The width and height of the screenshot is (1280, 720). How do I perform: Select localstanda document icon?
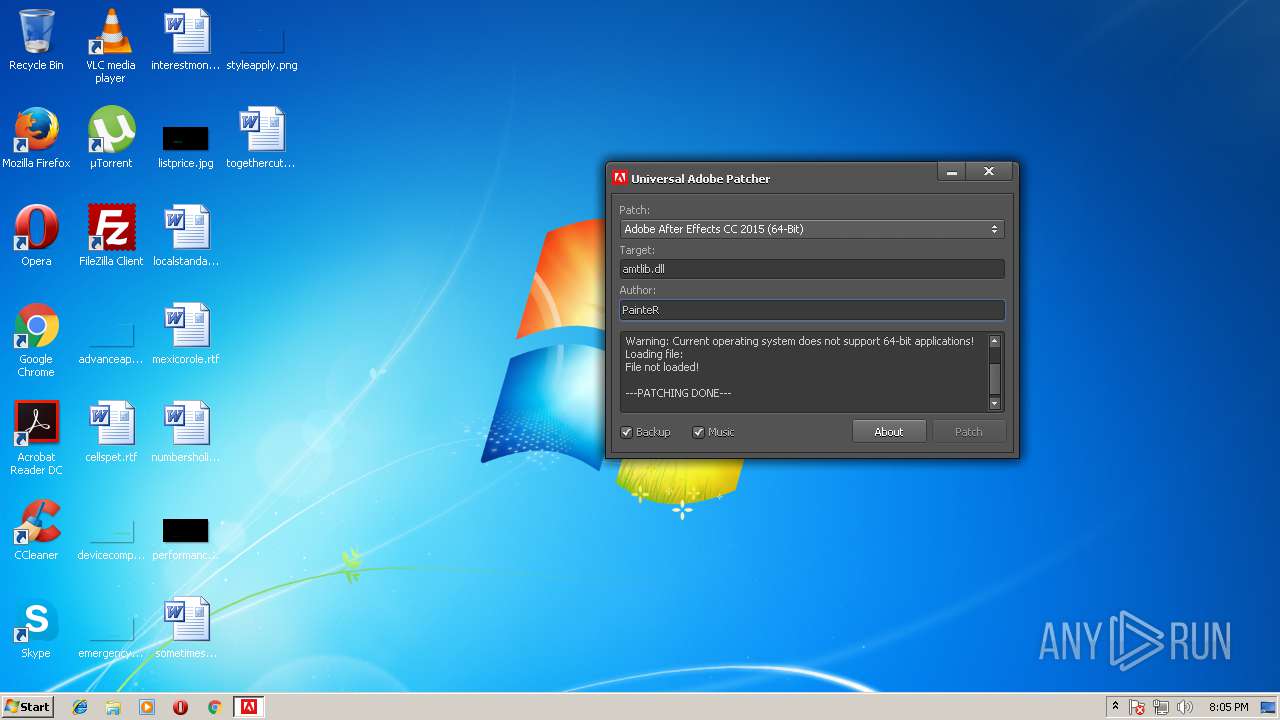pos(185,236)
